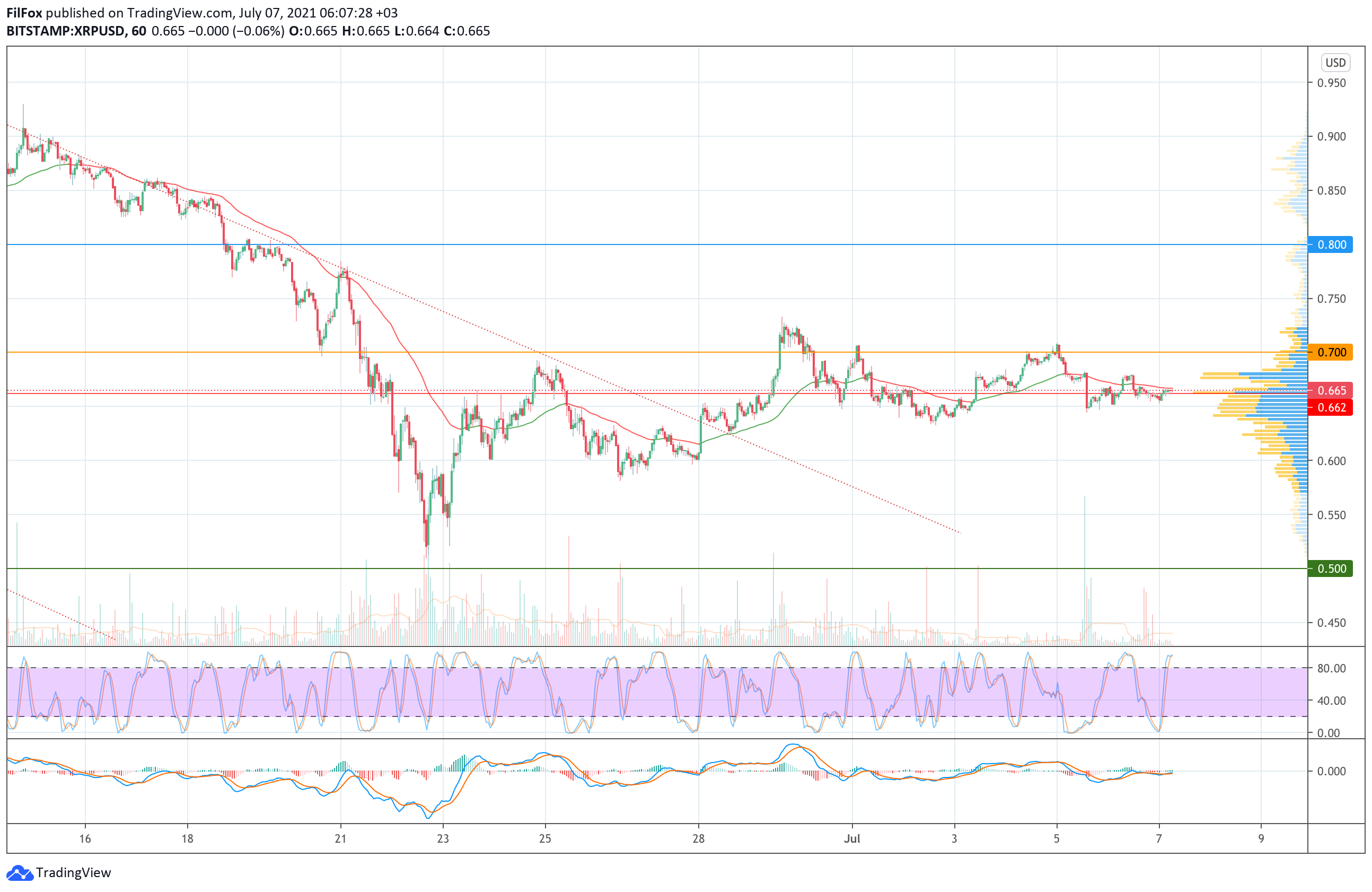The image size is (1372, 892).
Task: Click date 16 on the time axis
Action: tap(85, 838)
